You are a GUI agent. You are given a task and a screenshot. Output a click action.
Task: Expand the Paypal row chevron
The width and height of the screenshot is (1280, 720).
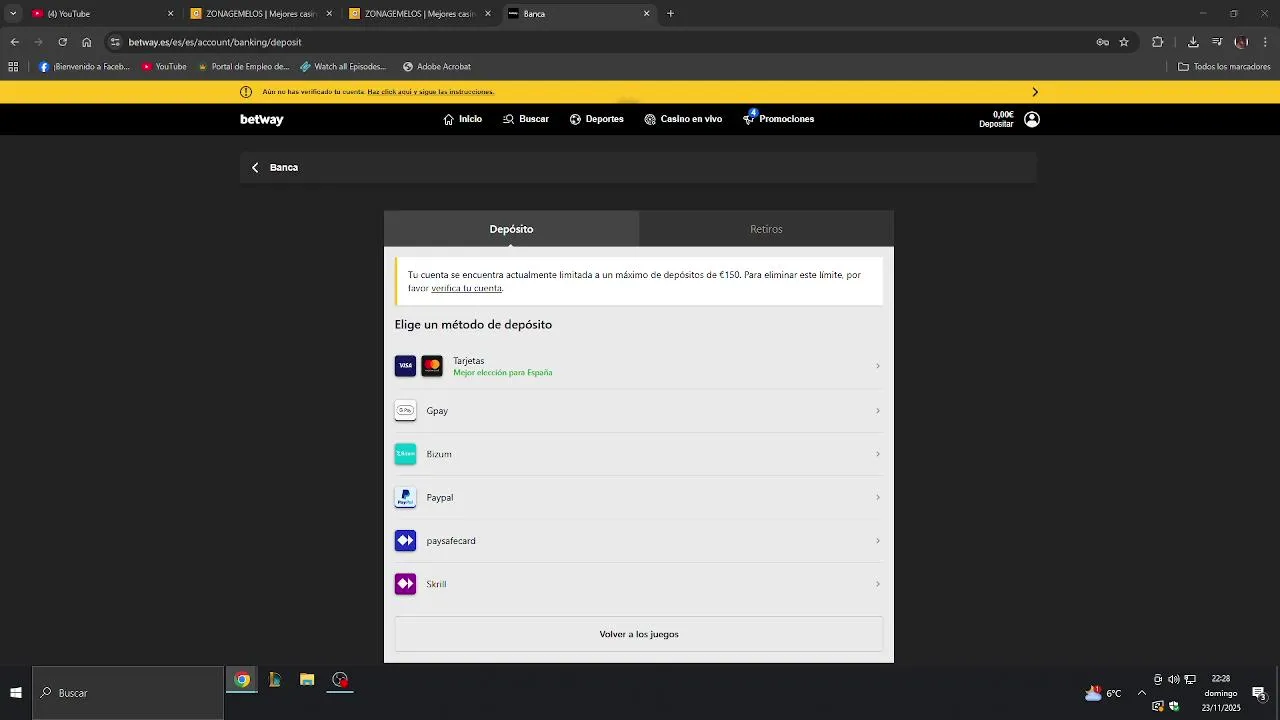[x=878, y=497]
